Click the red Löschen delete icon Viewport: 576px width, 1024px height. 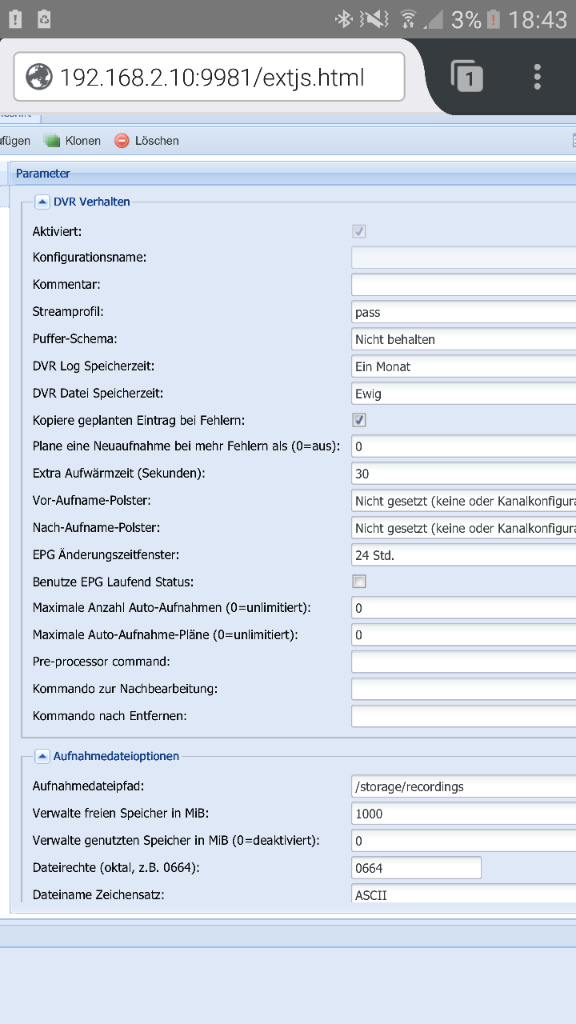pos(121,140)
